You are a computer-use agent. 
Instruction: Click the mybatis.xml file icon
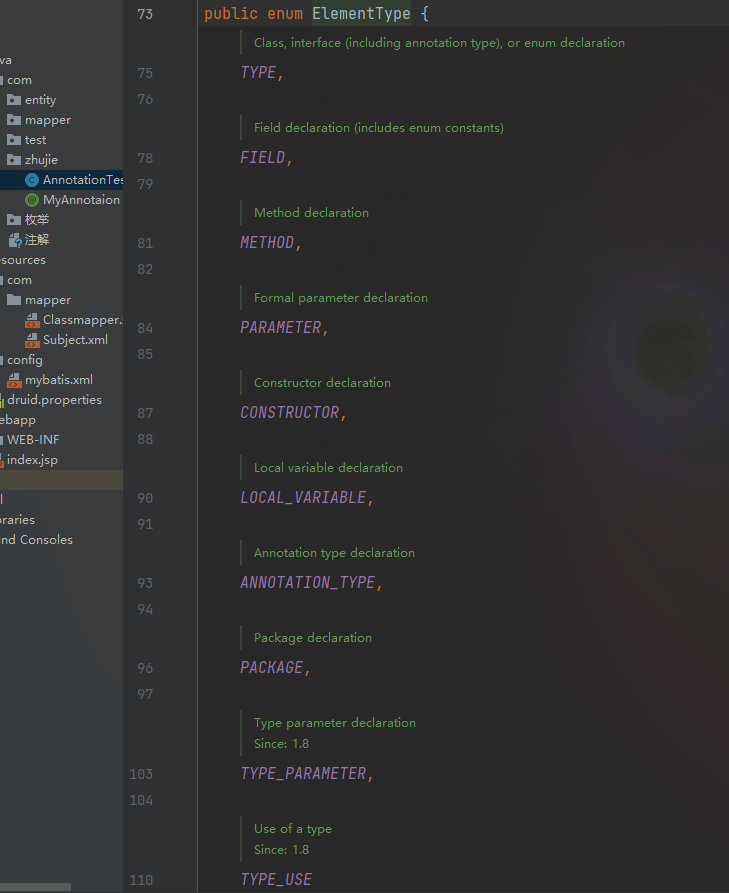pos(14,380)
